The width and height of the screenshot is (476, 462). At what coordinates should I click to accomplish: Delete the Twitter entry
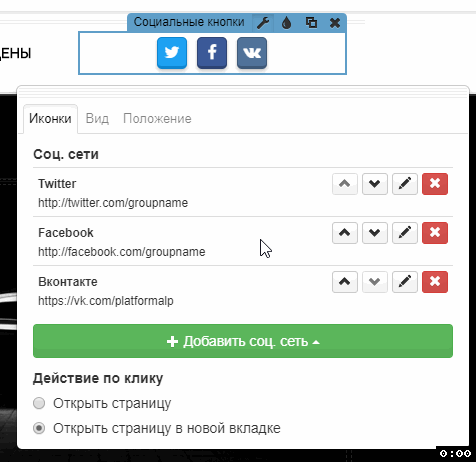click(x=435, y=184)
